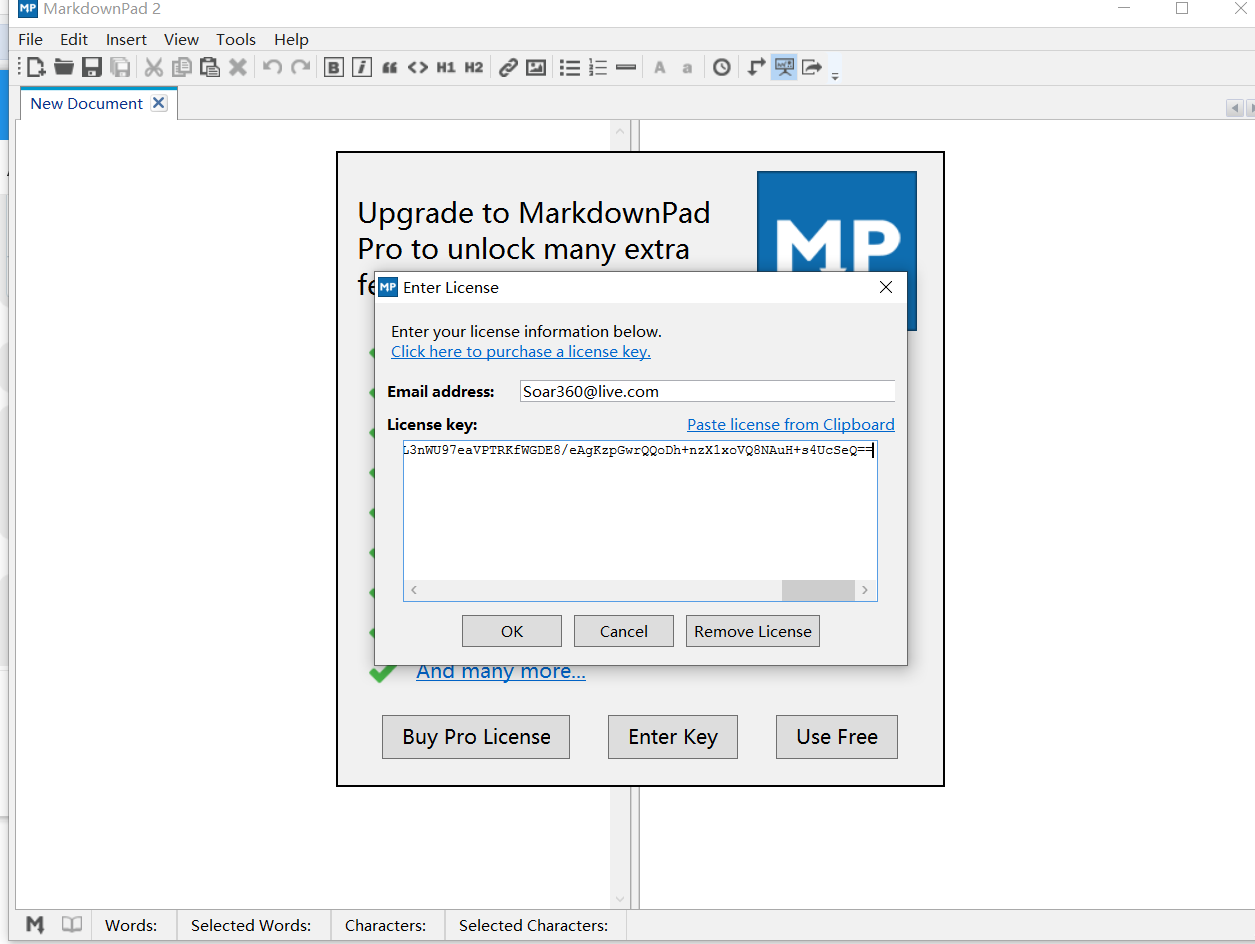Toggle Bold formatting icon
This screenshot has height=944, width=1255.
coord(334,67)
